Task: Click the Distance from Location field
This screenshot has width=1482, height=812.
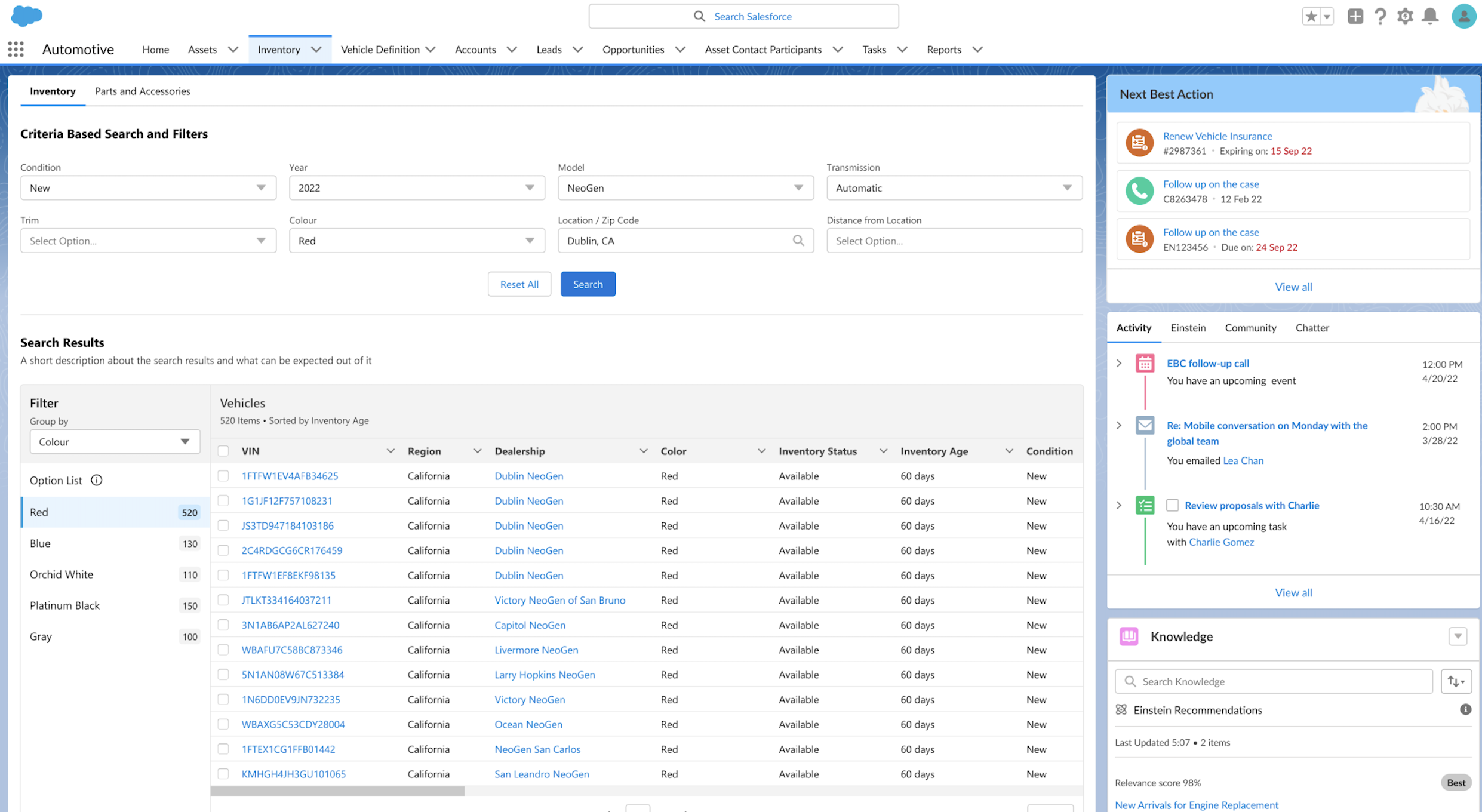Action: pos(954,241)
